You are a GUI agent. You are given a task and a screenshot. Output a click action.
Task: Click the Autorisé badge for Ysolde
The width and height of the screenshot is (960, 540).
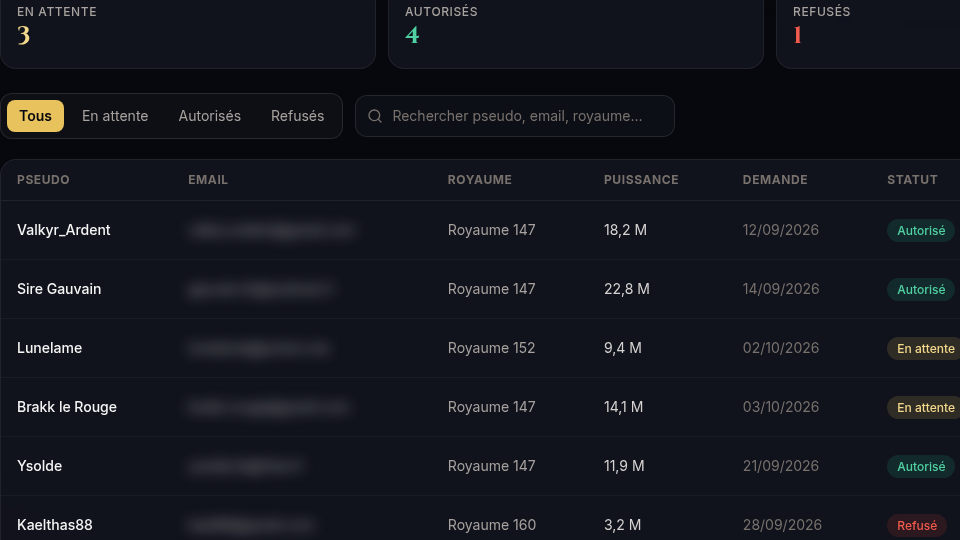921,467
